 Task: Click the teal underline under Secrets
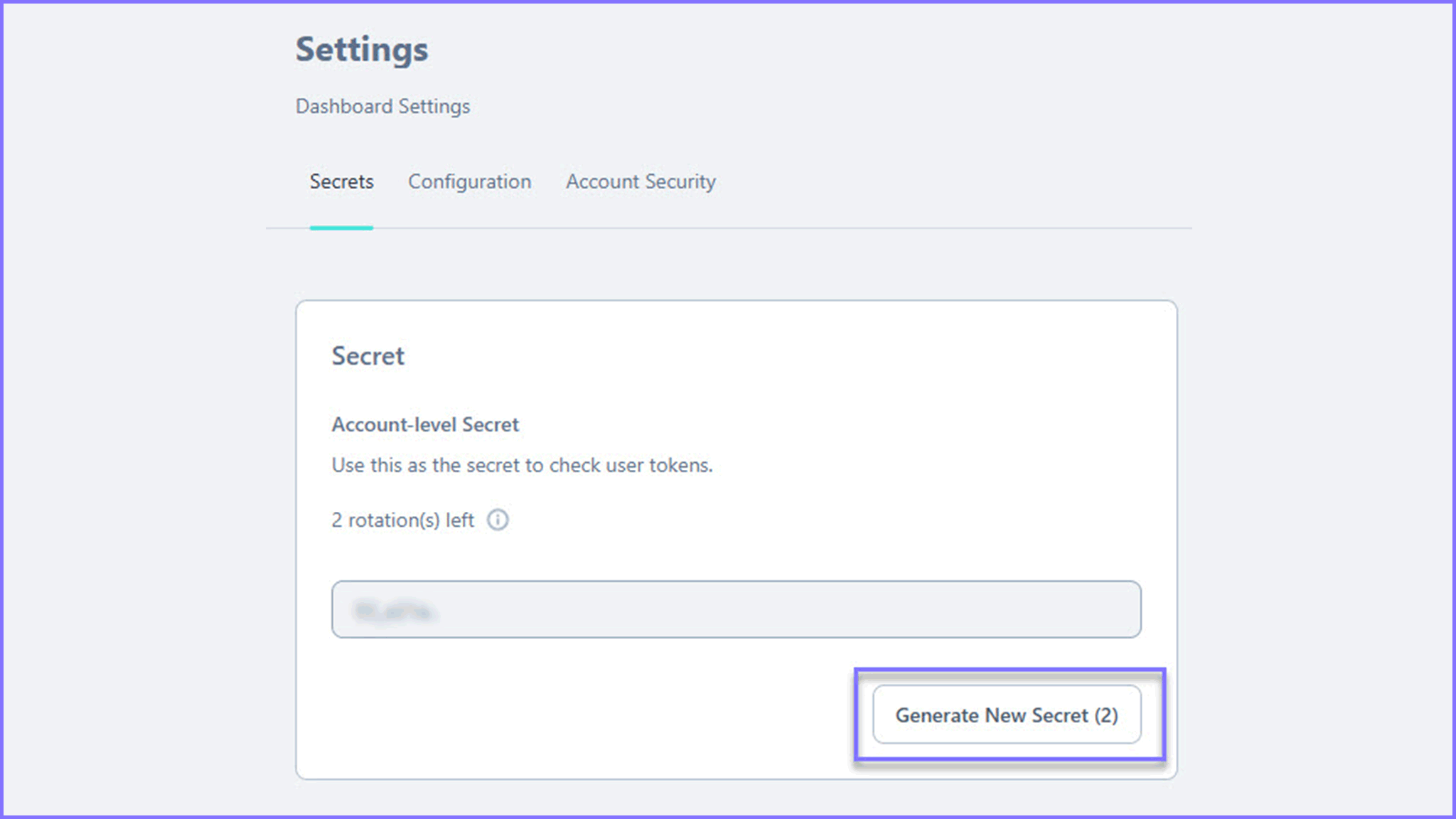[341, 227]
